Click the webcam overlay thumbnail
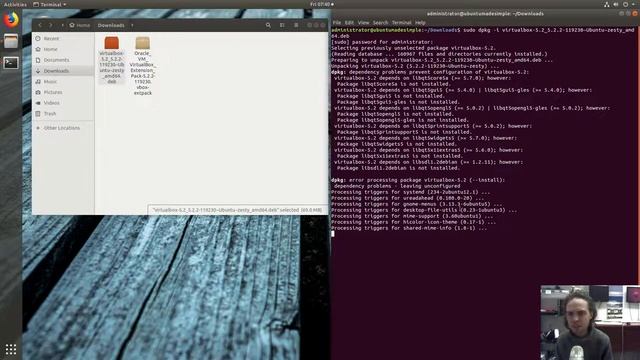640x360 pixels. (590, 322)
